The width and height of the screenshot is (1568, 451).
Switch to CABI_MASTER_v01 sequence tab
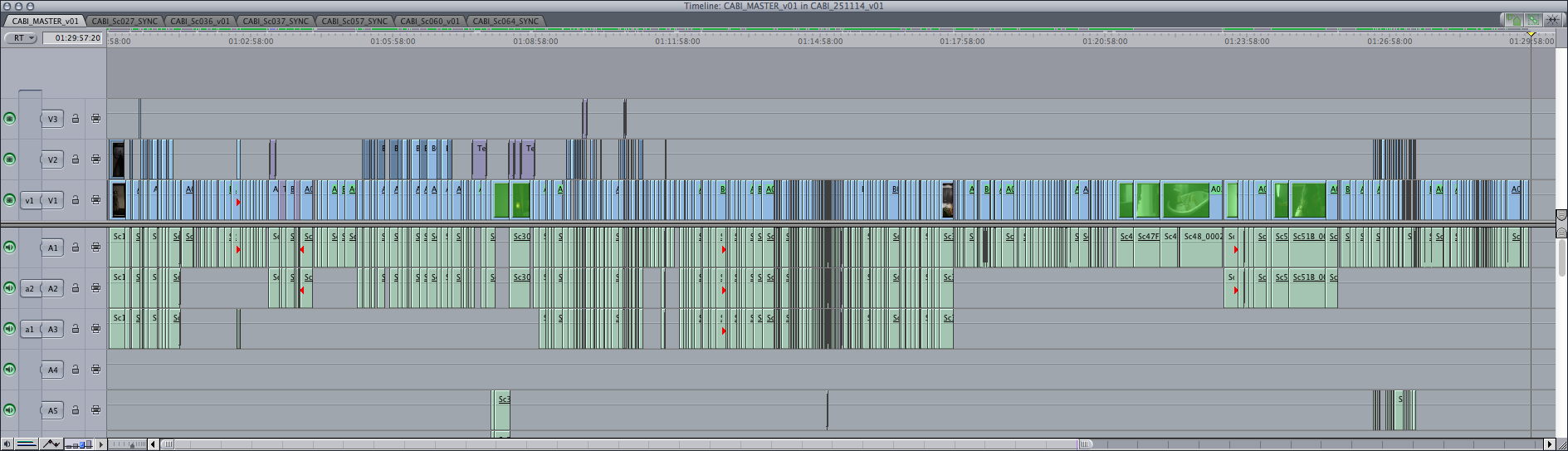(45, 21)
